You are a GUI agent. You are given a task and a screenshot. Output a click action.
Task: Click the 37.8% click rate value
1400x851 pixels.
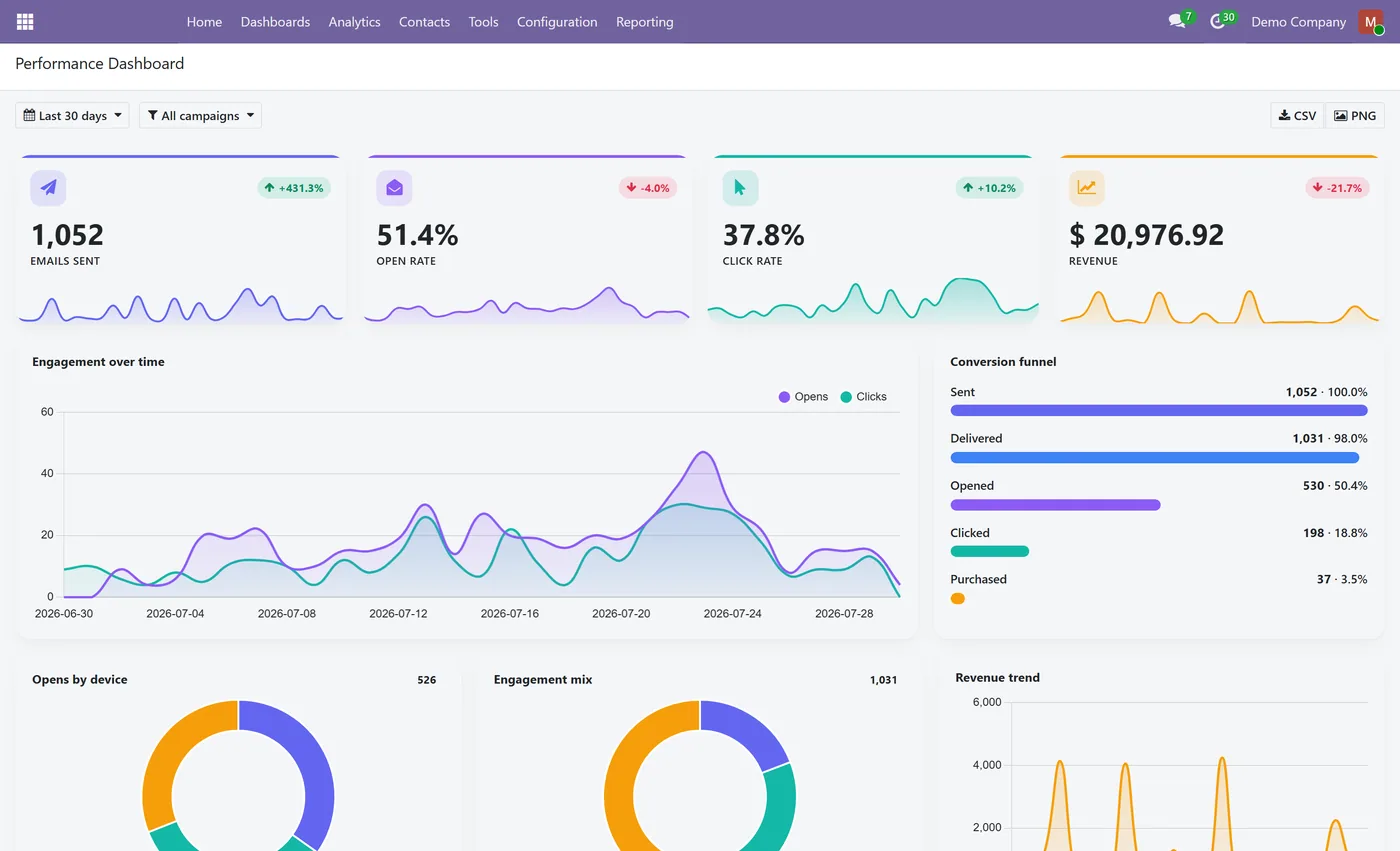coord(763,235)
